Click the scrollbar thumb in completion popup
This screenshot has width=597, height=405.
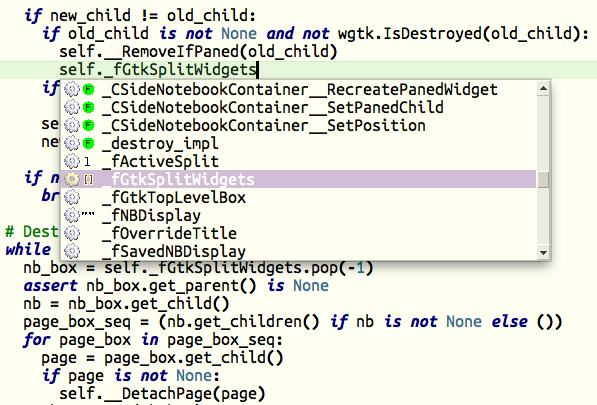tap(543, 180)
